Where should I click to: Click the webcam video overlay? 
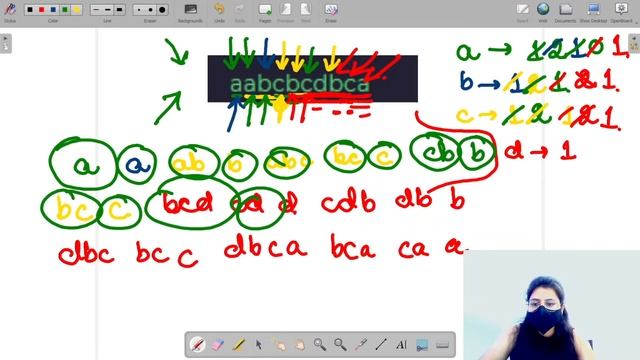point(551,305)
